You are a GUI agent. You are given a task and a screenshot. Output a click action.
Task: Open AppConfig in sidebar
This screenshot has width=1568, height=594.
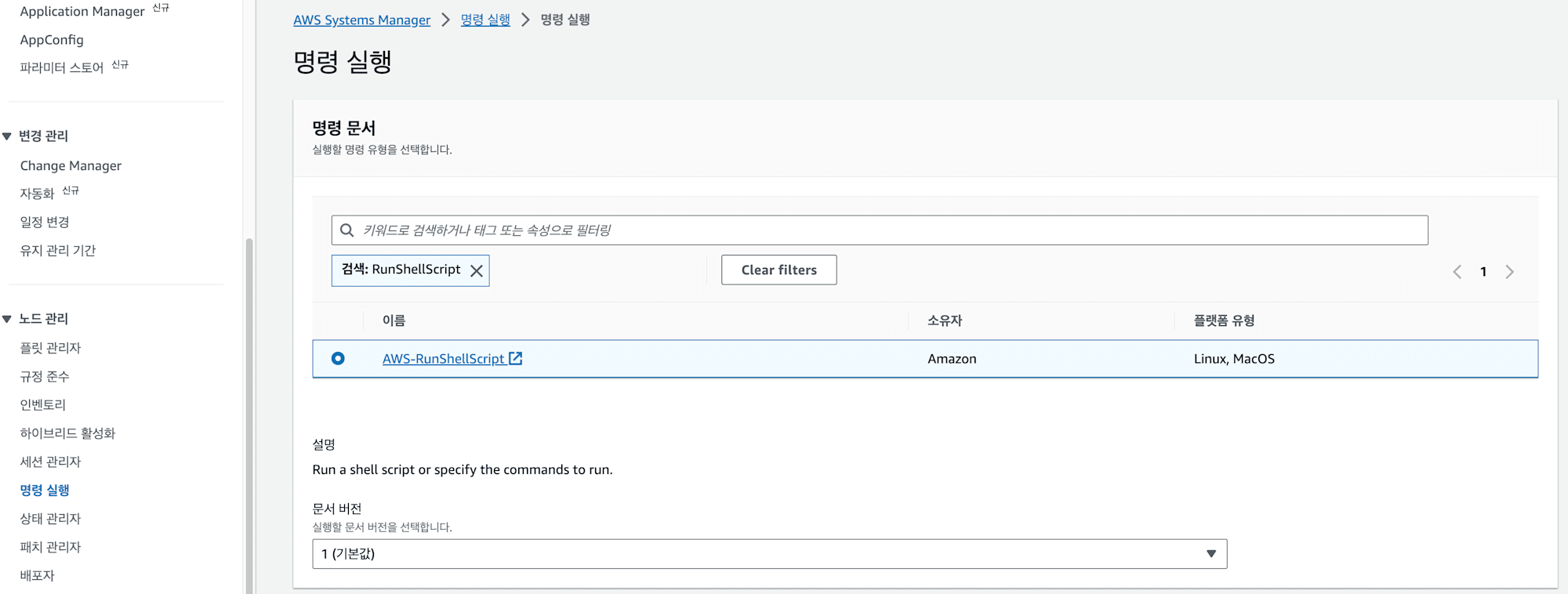52,40
